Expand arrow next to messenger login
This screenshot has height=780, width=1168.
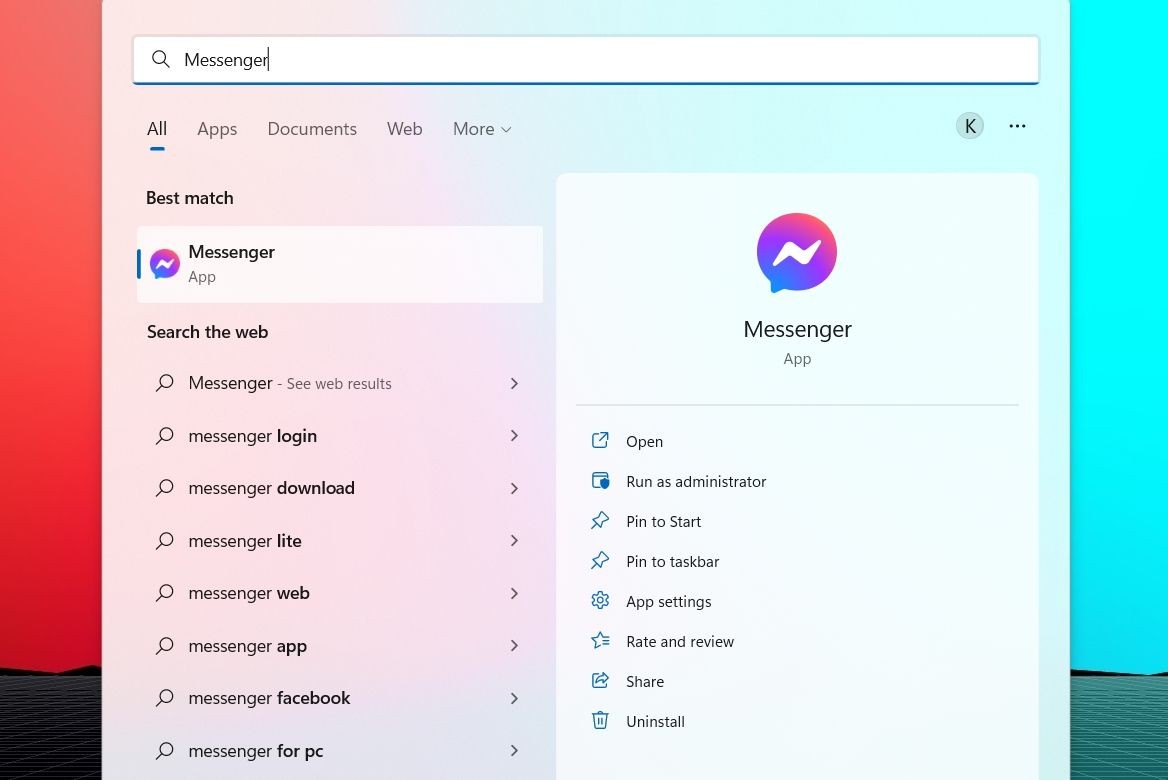point(514,435)
